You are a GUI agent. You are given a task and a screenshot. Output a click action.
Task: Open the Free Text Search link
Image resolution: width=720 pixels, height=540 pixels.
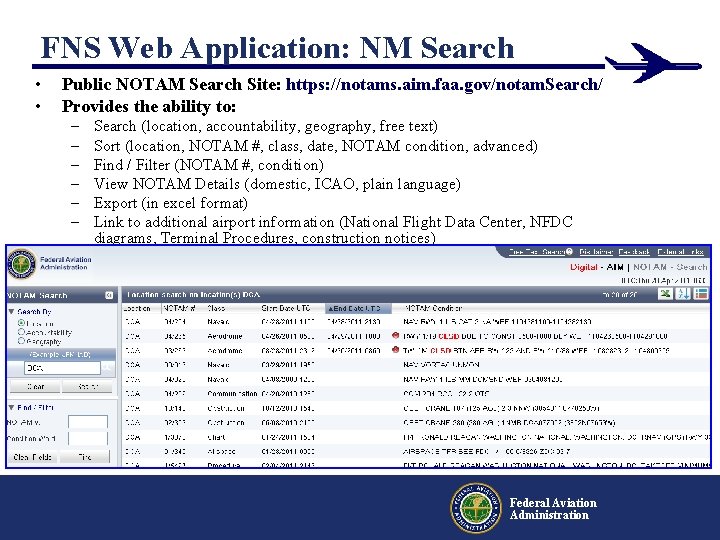(x=537, y=252)
